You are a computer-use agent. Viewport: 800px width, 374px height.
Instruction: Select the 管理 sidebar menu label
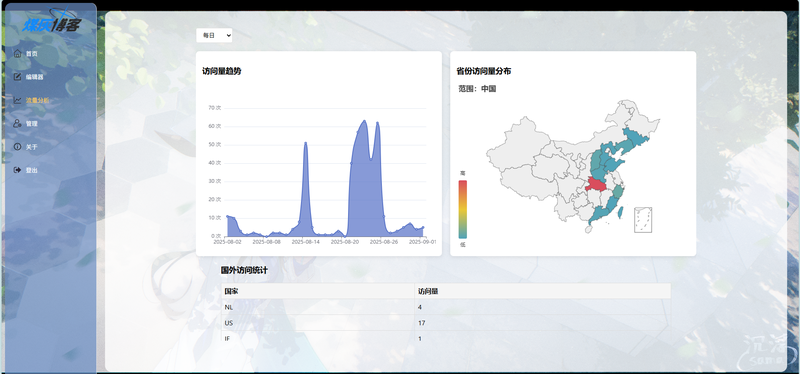click(32, 123)
